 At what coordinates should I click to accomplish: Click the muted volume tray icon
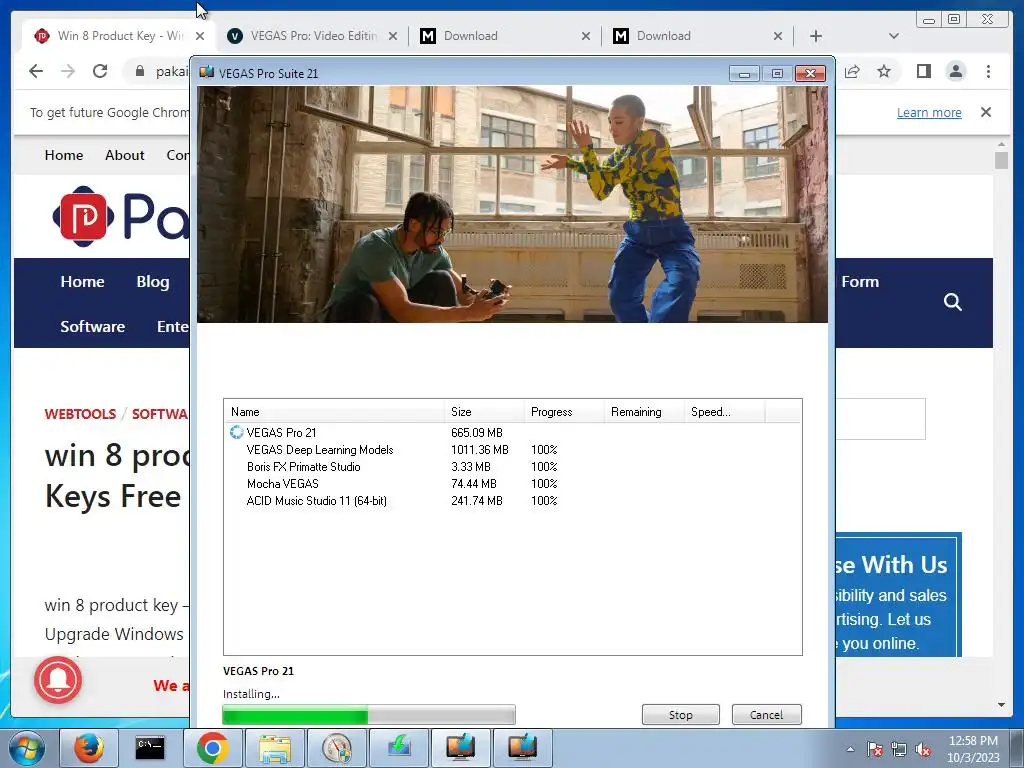click(923, 749)
